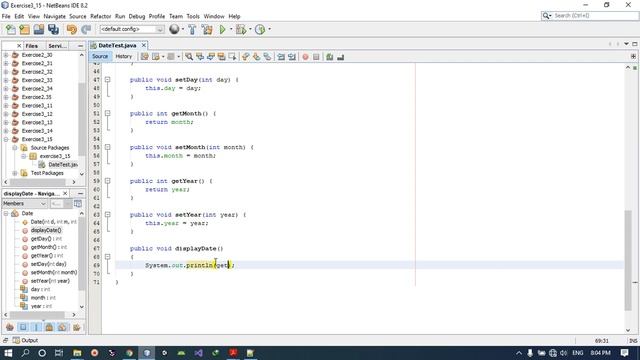This screenshot has height=360, width=640.
Task: Open the Navigate menu
Action: click(54, 16)
